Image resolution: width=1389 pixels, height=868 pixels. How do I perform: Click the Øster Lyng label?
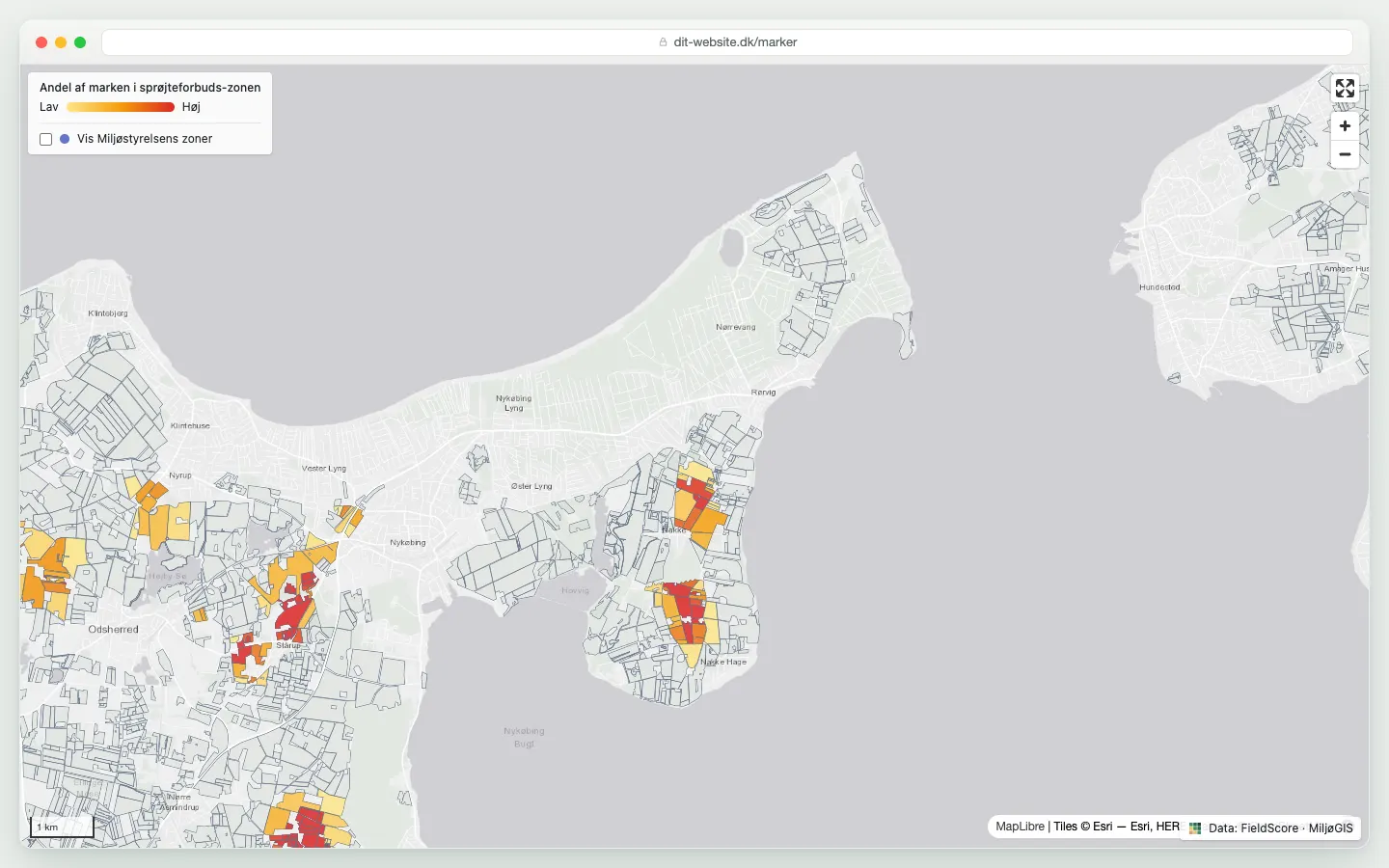tap(531, 486)
